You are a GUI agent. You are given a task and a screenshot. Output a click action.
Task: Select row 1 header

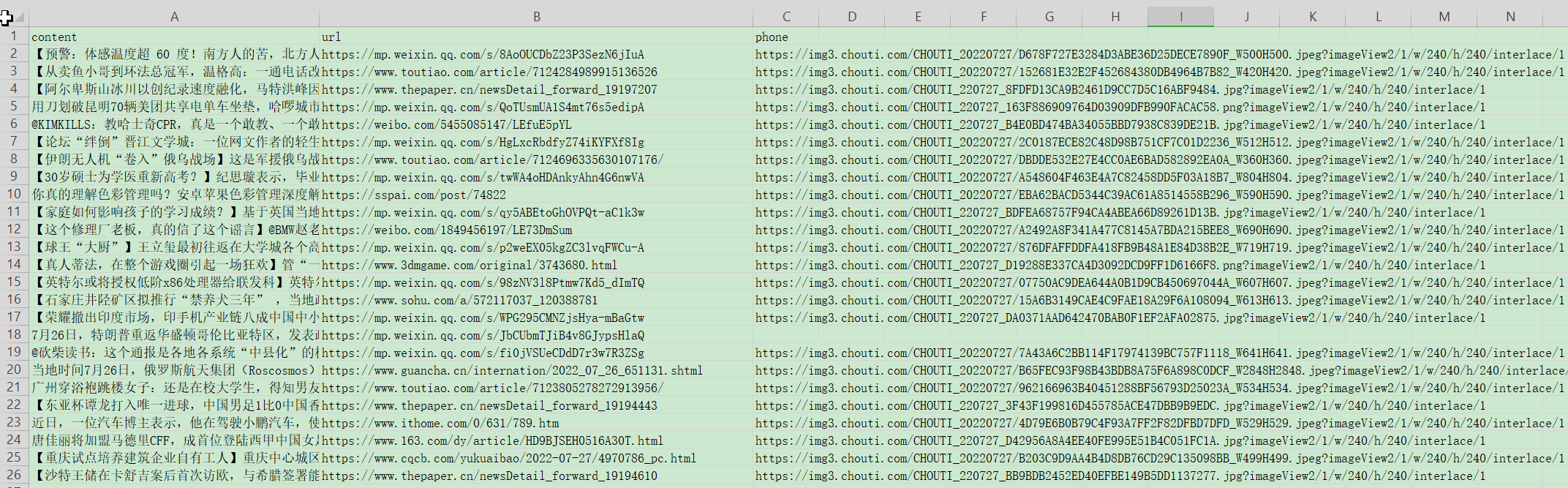click(14, 36)
